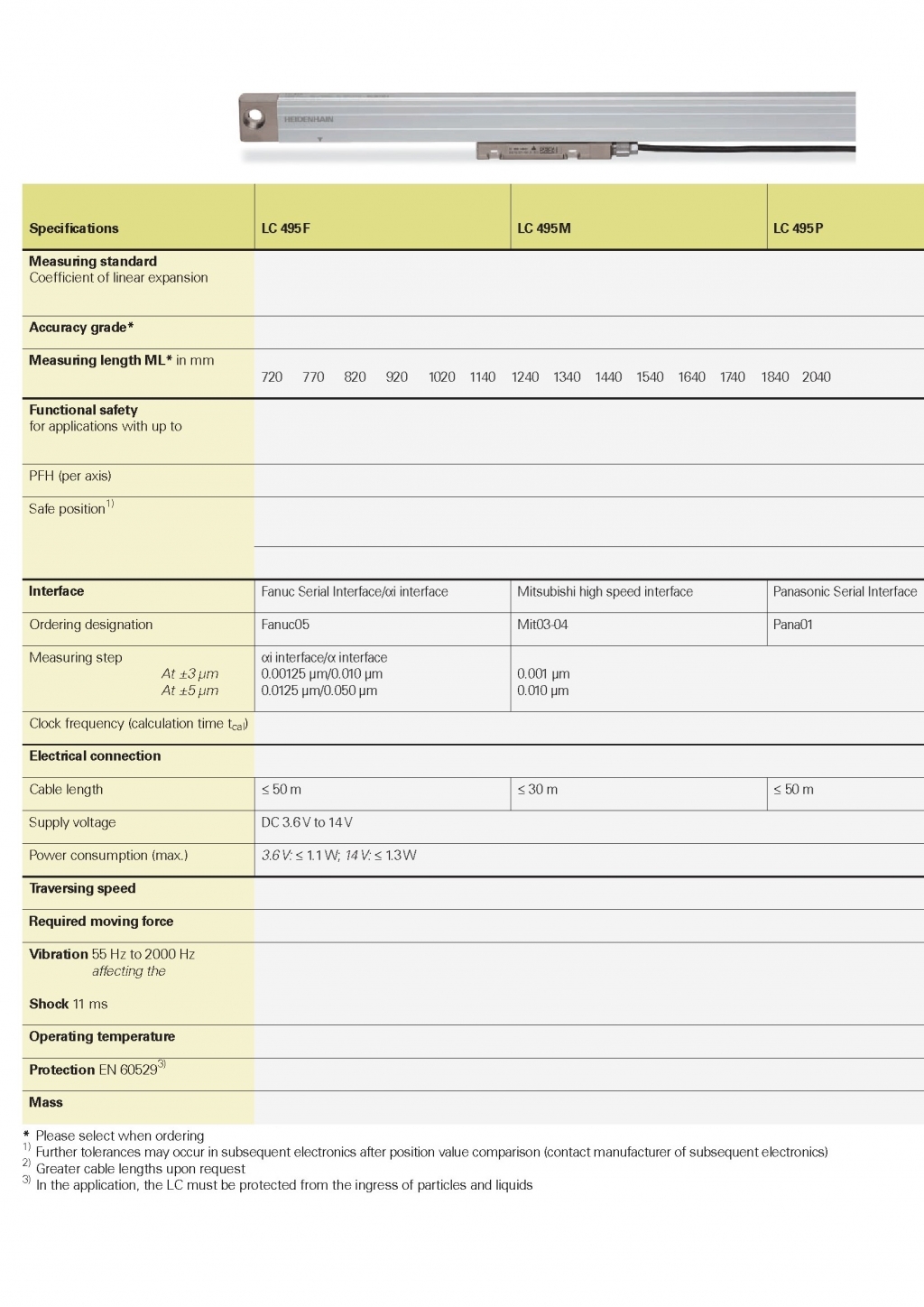Select the 'Fanuc05' ordering designation
This screenshot has height=1307, width=924.
pyautogui.click(x=285, y=625)
